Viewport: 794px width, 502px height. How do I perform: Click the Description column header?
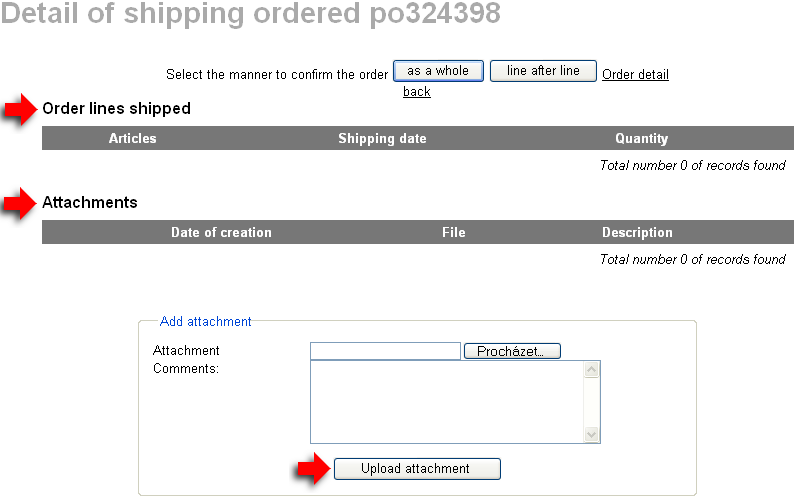click(x=637, y=232)
